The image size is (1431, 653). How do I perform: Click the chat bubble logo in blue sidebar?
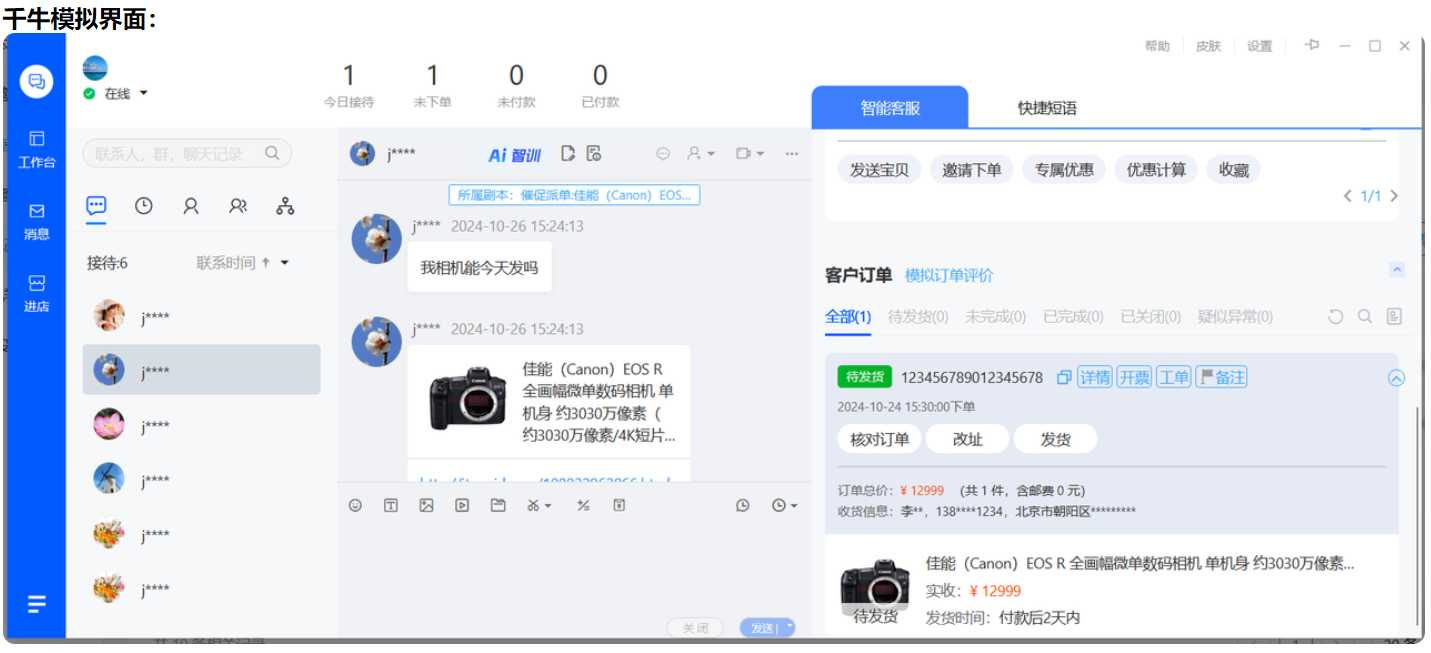(x=37, y=81)
